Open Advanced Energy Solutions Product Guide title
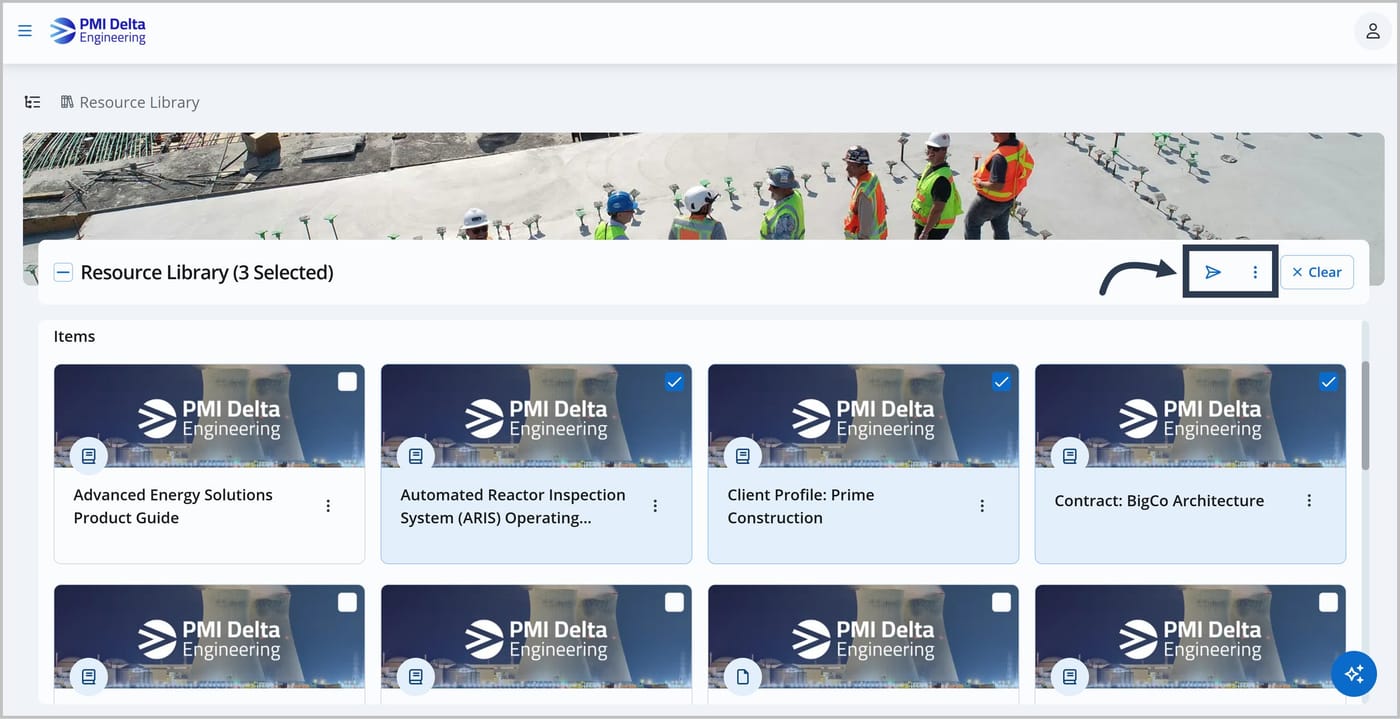The width and height of the screenshot is (1400, 719). click(173, 506)
